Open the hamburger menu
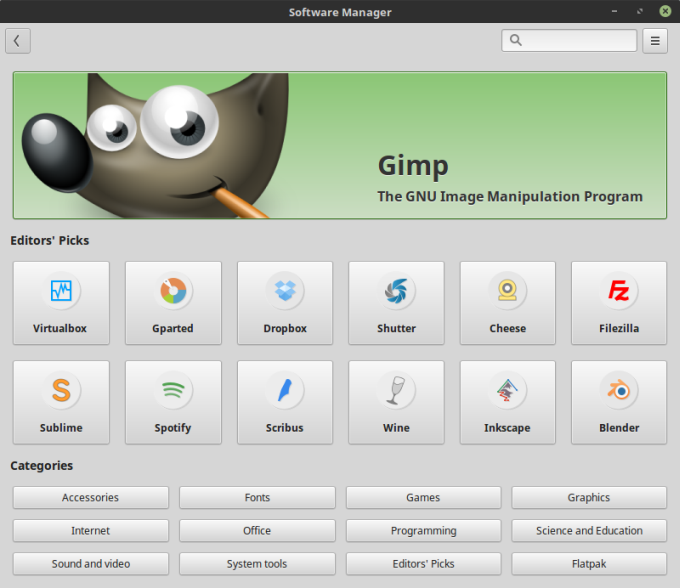The width and height of the screenshot is (680, 588). [655, 41]
